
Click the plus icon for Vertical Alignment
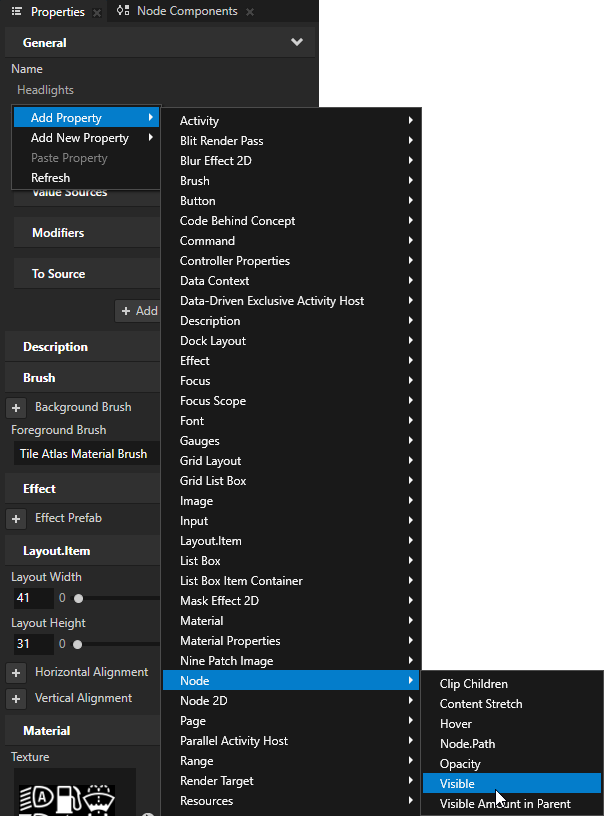coord(14,698)
